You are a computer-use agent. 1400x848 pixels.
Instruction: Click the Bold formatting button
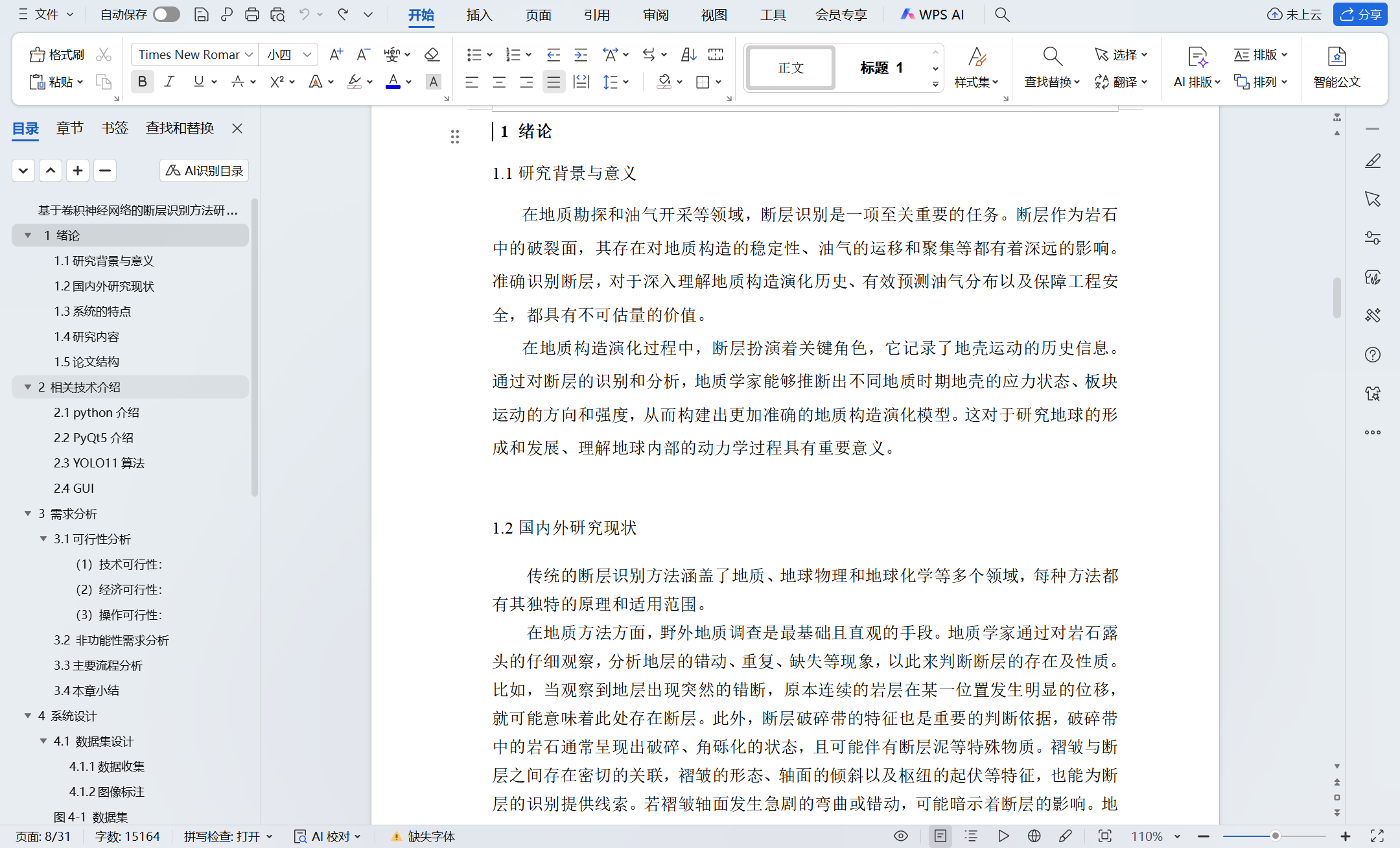(143, 82)
